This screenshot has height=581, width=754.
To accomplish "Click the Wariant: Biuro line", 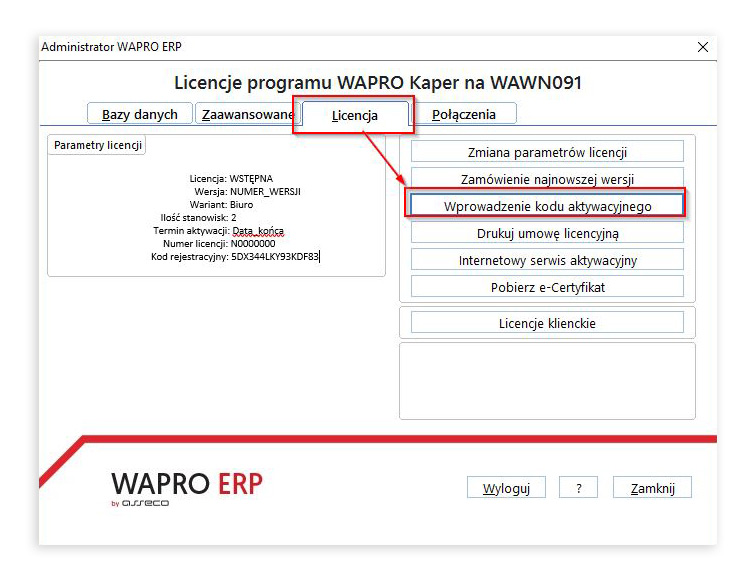I will click(x=221, y=204).
